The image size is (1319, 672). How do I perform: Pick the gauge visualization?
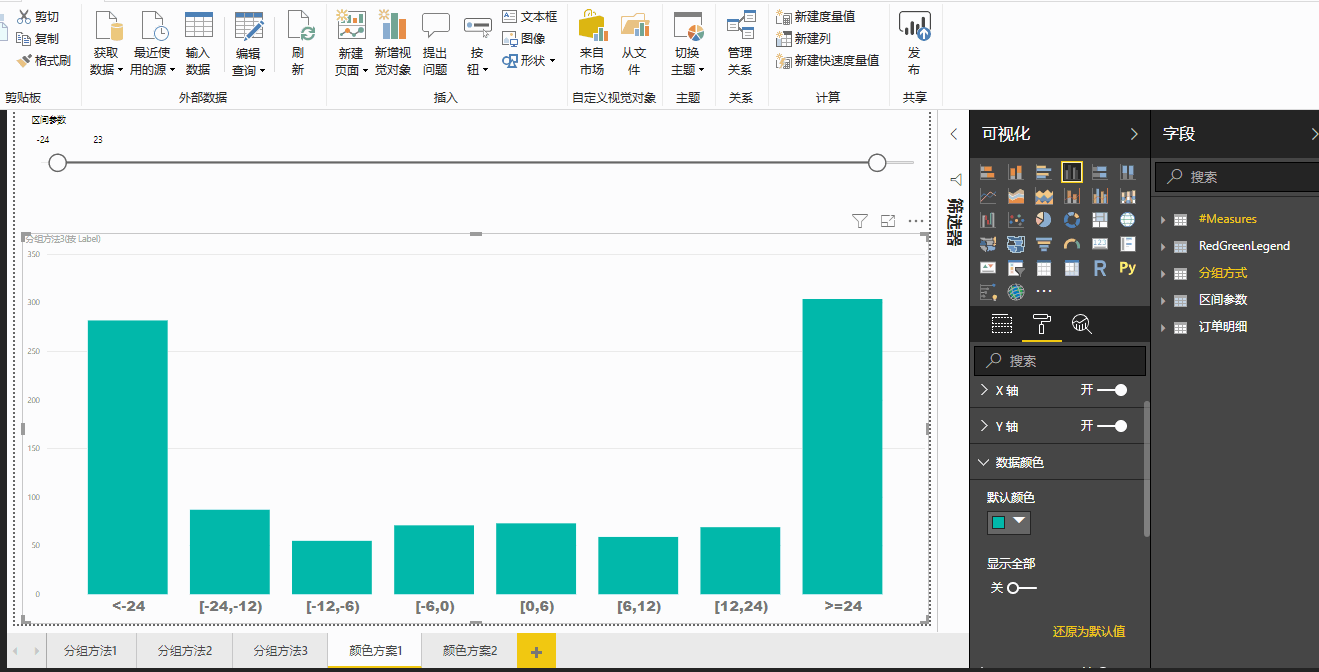pyautogui.click(x=1072, y=243)
